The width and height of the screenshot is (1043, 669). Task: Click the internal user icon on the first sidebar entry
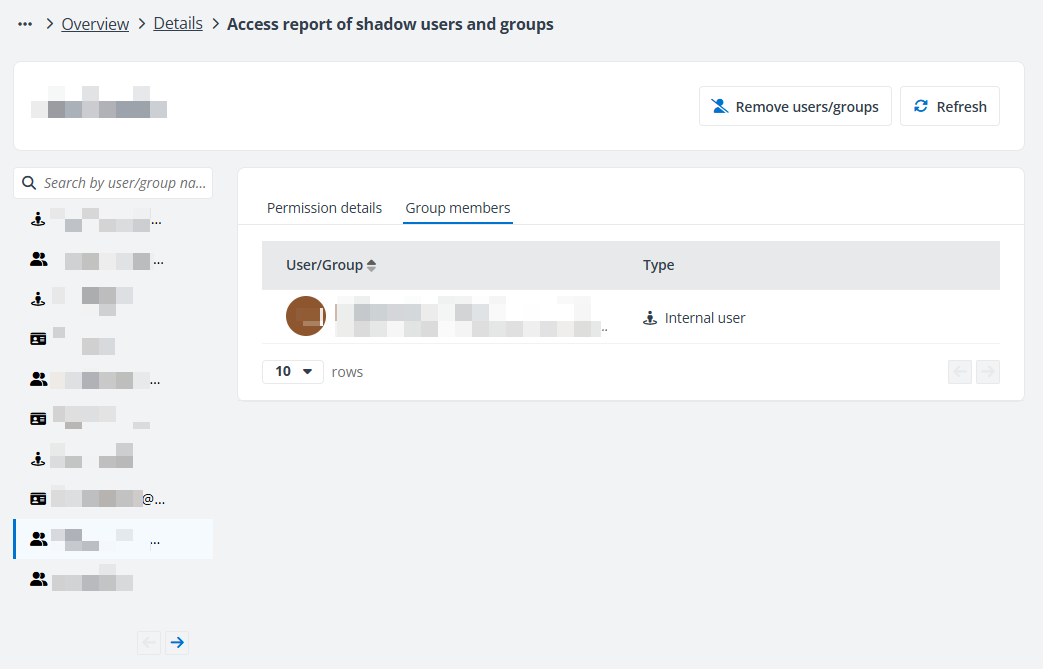click(38, 219)
